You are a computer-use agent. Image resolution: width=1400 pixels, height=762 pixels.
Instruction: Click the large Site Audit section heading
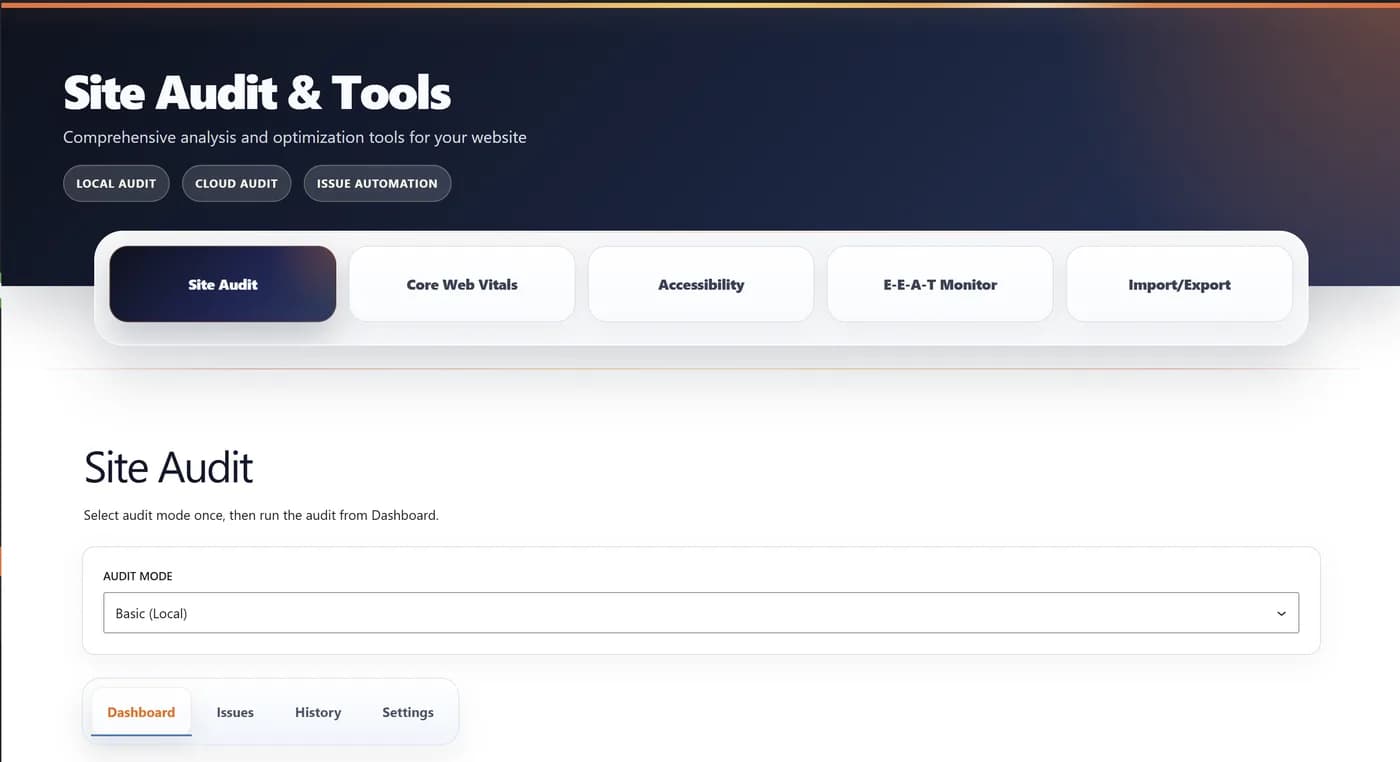[169, 467]
